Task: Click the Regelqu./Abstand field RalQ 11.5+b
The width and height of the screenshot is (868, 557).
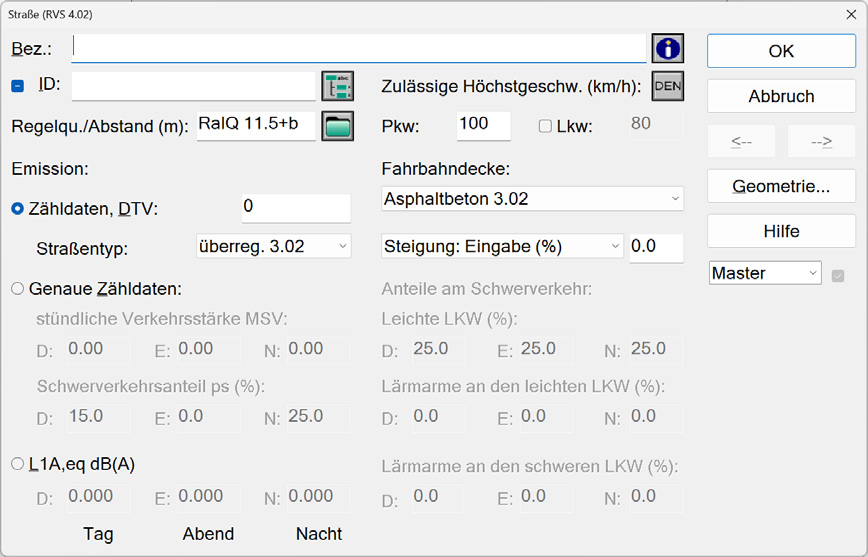Action: 256,126
